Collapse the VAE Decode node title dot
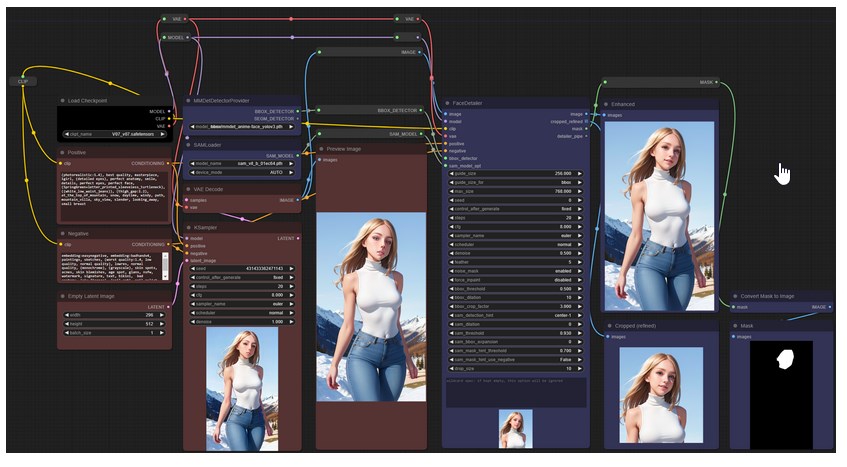The height and width of the screenshot is (467, 847). pyautogui.click(x=189, y=189)
